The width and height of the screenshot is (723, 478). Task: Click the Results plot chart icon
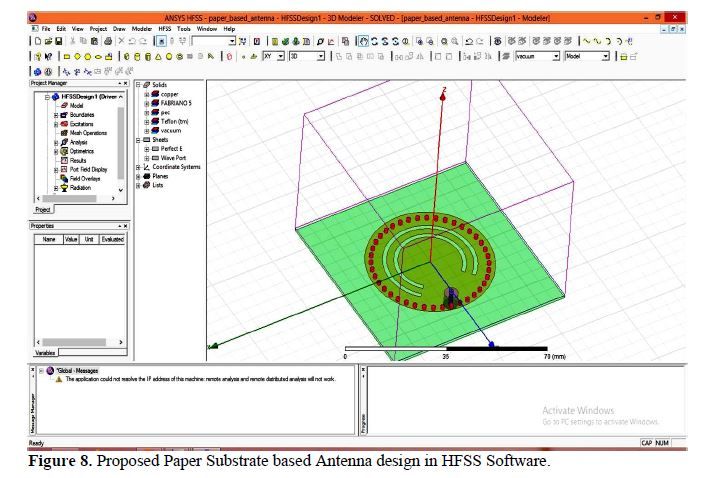pos(331,41)
